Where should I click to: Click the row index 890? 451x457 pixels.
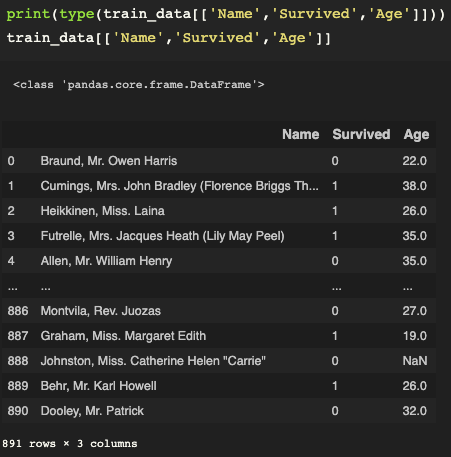18,411
